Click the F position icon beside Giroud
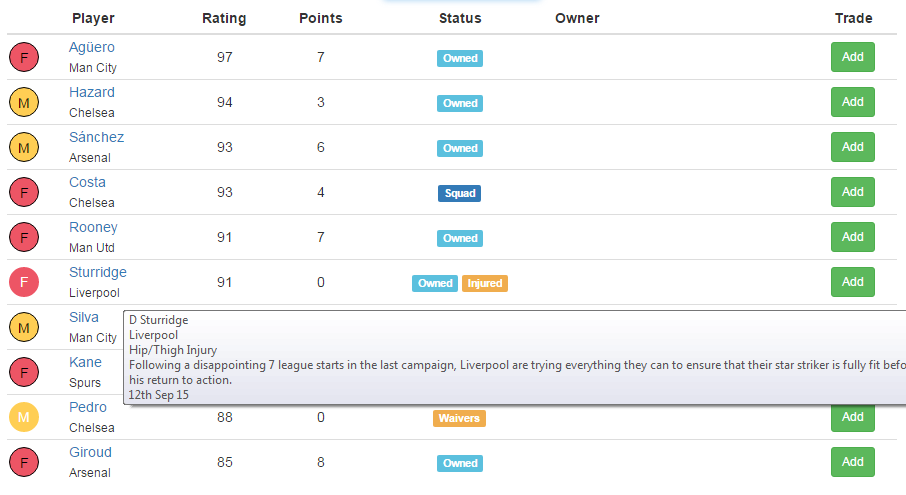 pos(24,463)
